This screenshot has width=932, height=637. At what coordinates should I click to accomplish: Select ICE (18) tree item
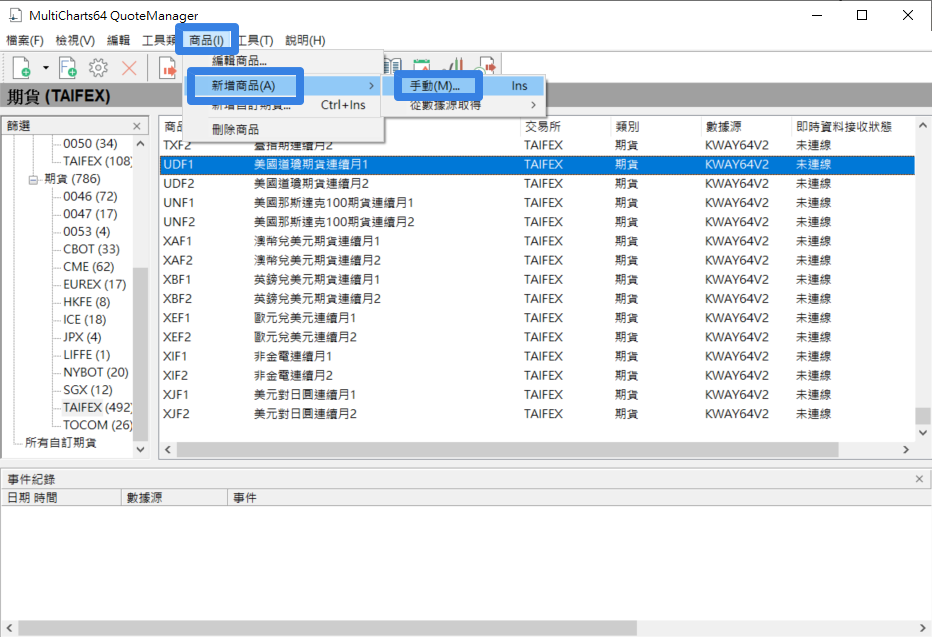pos(85,320)
